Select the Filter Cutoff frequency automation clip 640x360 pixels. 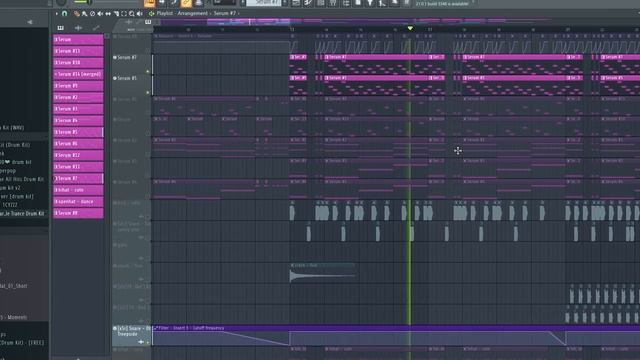396,336
